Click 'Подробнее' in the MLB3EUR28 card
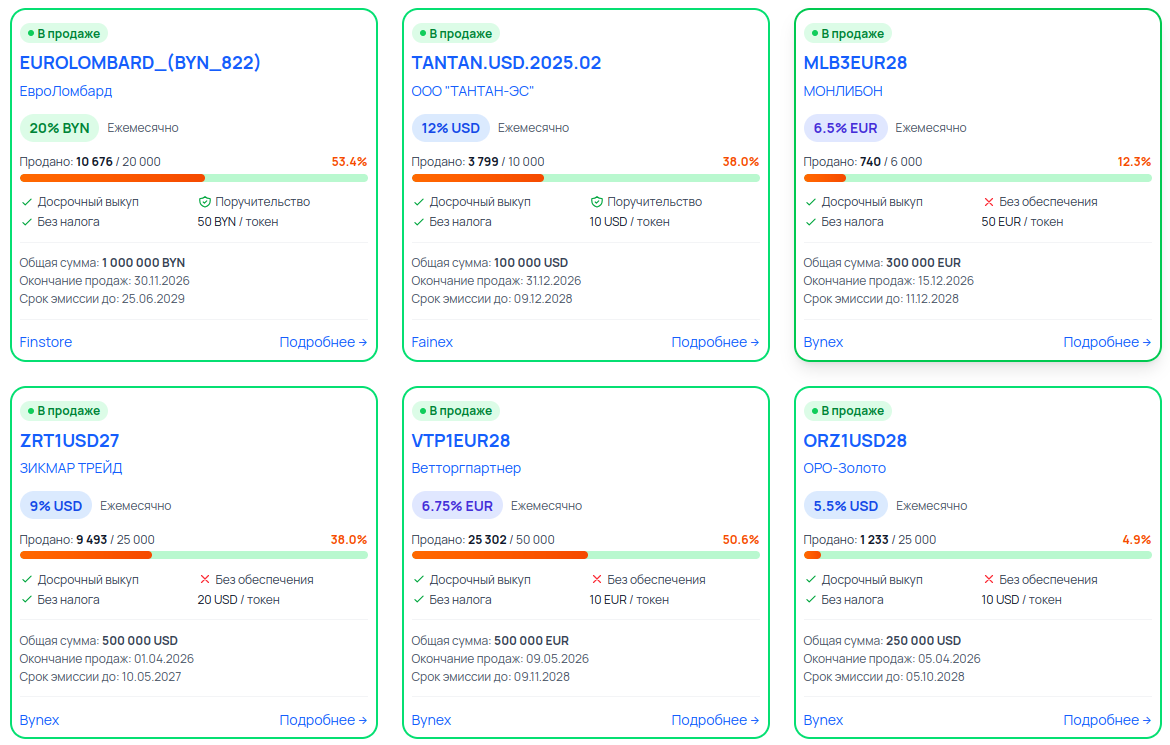This screenshot has width=1170, height=745. pos(1107,342)
